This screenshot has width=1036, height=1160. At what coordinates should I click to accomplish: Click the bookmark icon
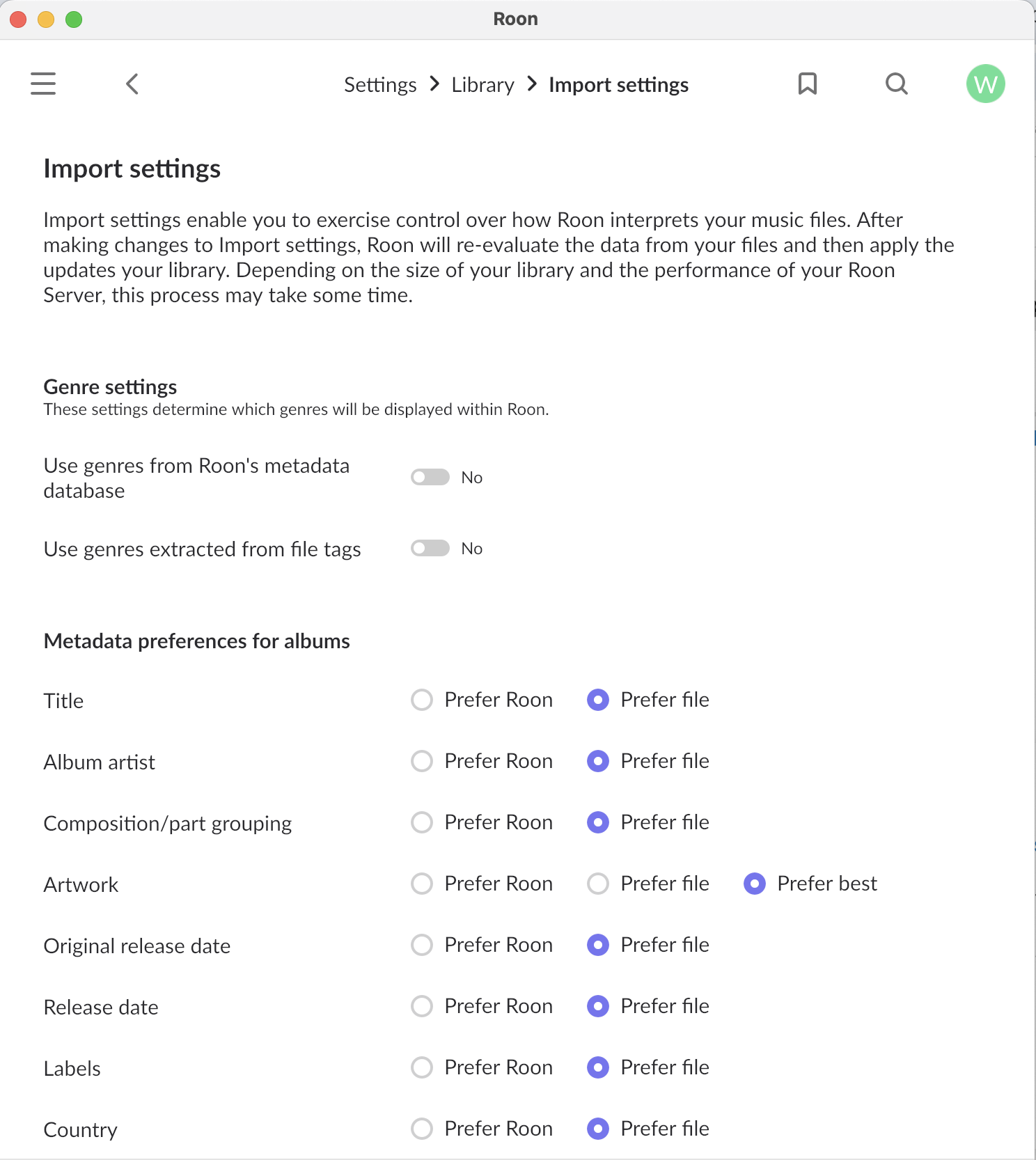(x=807, y=84)
